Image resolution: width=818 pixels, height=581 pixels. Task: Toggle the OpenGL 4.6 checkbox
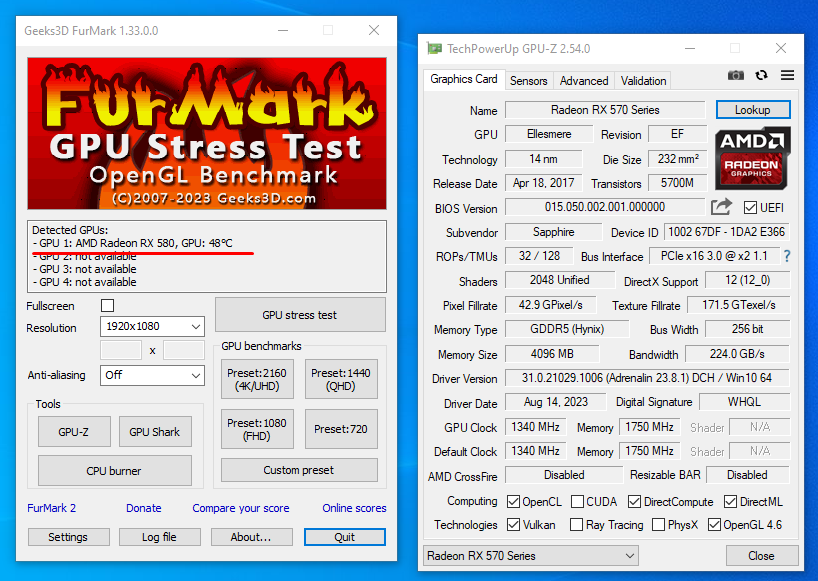click(714, 525)
